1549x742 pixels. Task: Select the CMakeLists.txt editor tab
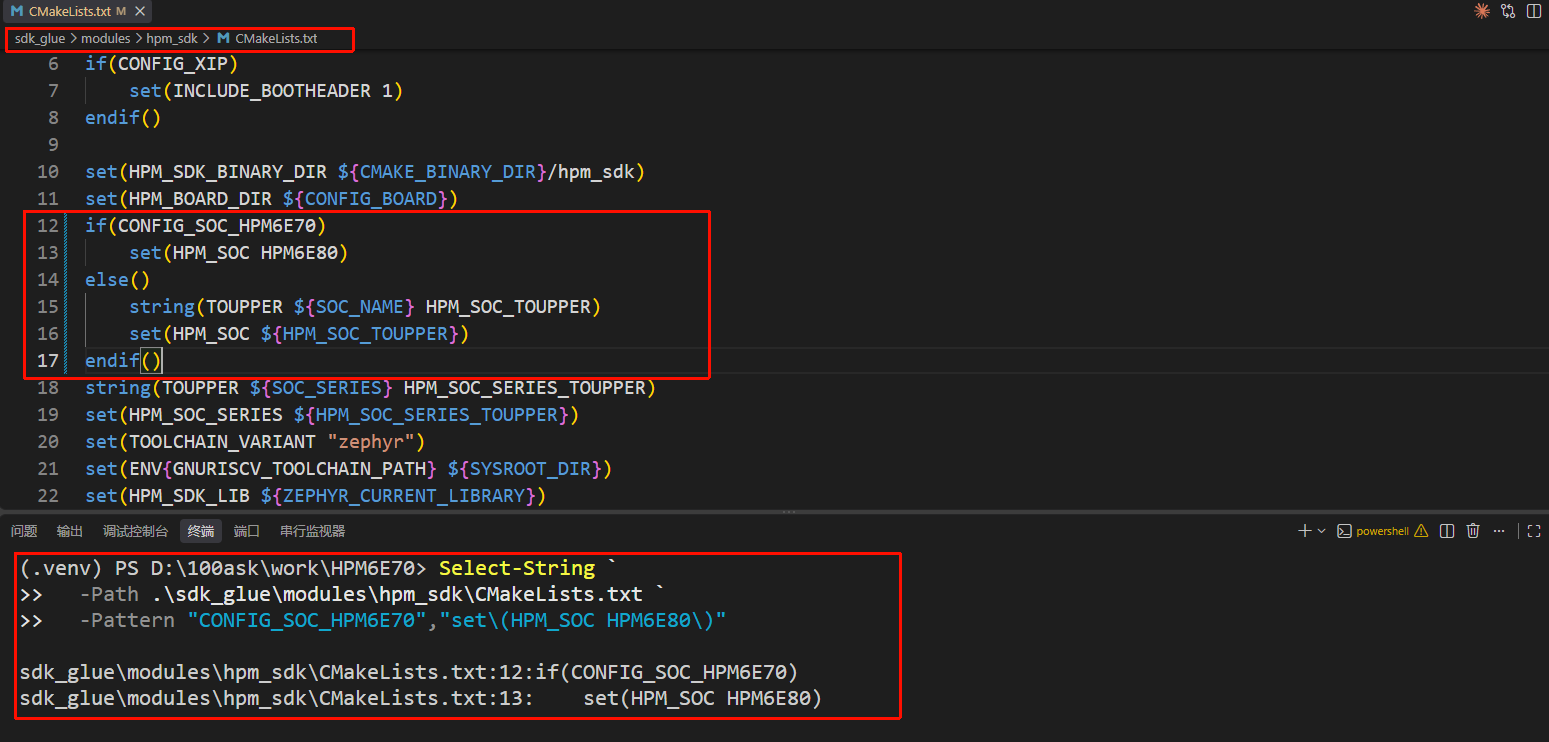pyautogui.click(x=77, y=11)
